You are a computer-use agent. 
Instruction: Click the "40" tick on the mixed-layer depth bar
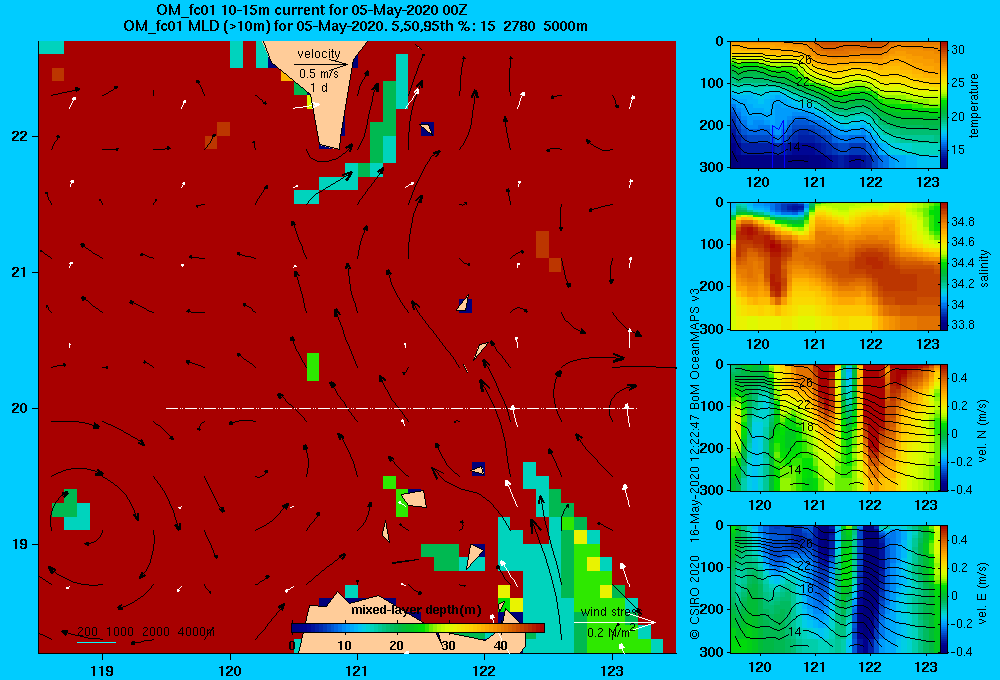501,646
